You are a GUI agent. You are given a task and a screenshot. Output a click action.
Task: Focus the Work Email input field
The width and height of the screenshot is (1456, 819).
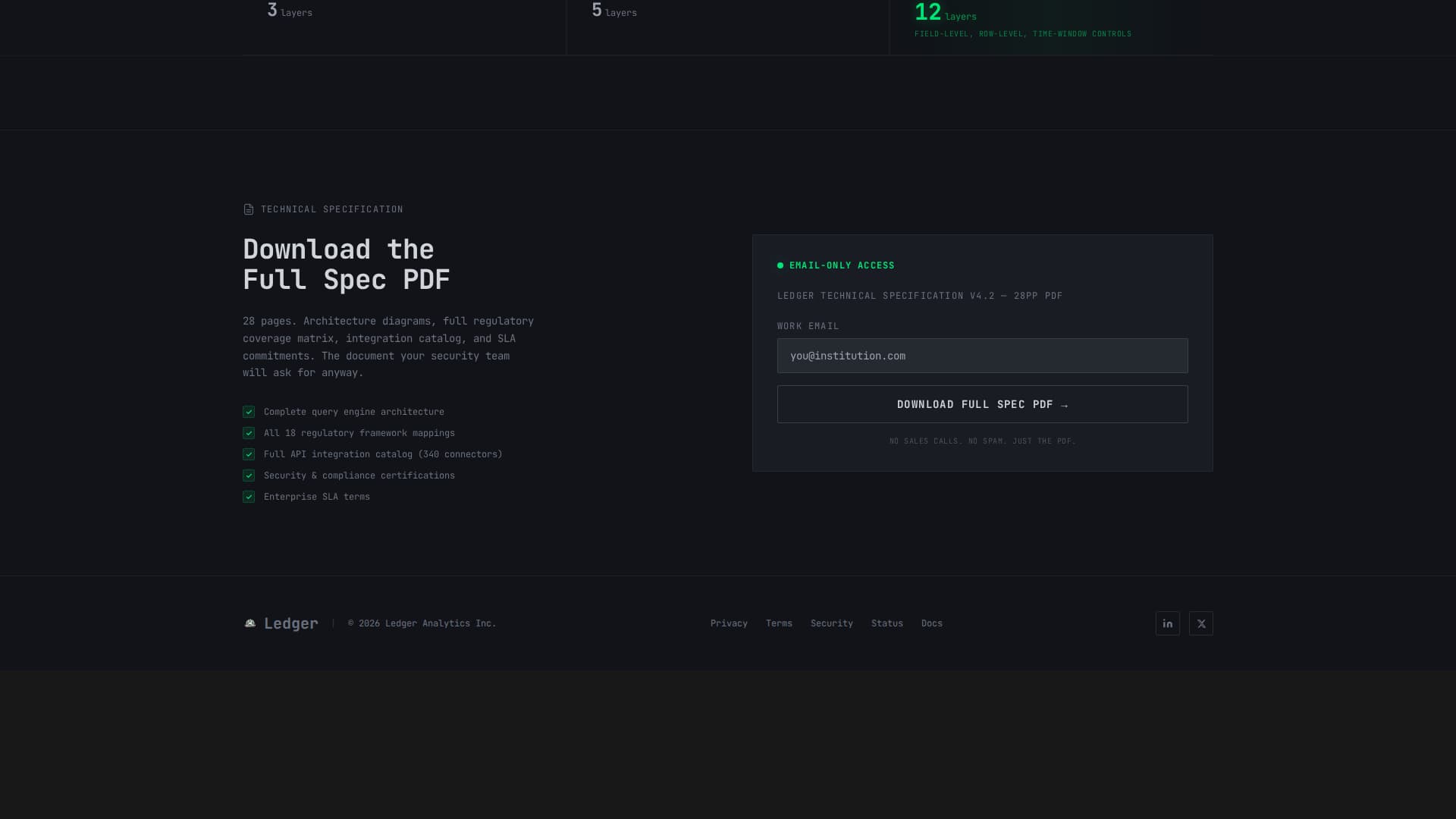[x=982, y=356]
